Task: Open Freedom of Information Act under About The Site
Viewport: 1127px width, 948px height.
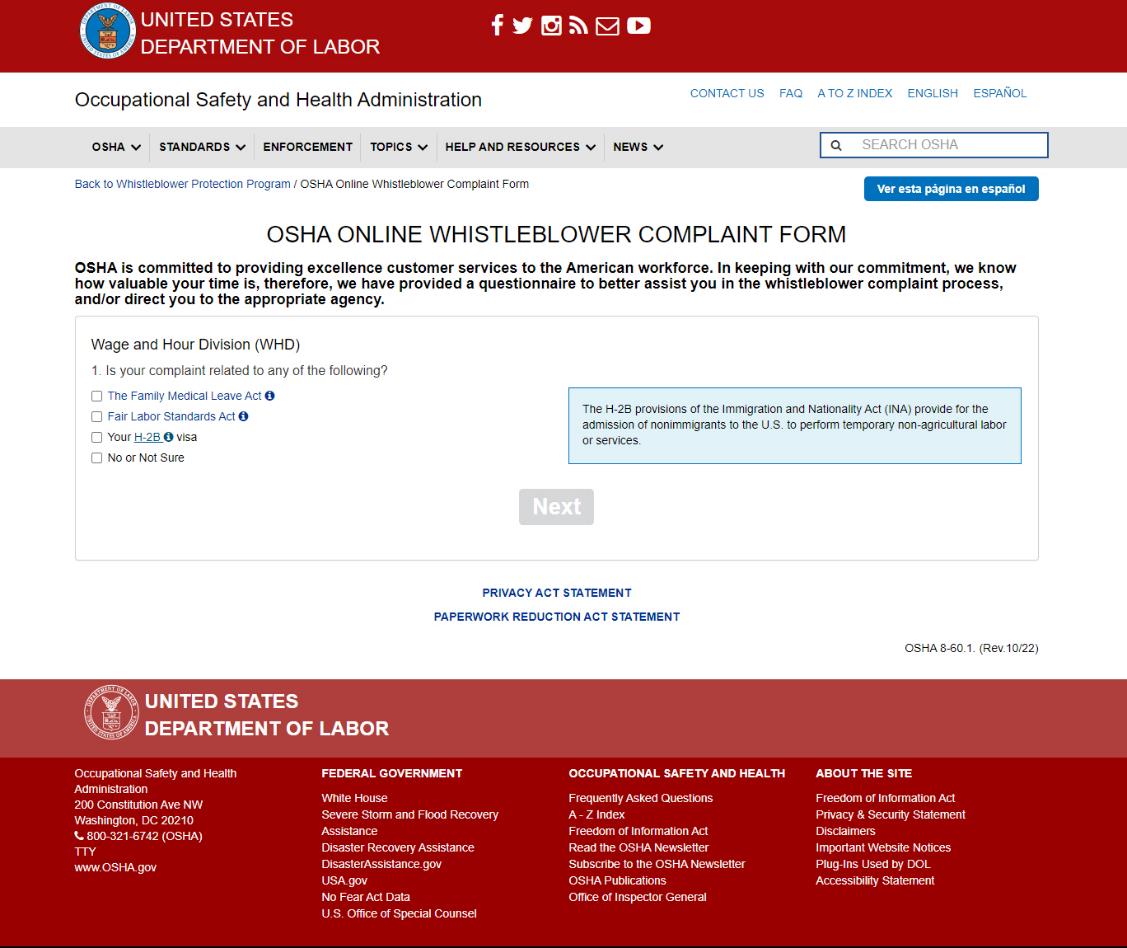Action: [886, 798]
